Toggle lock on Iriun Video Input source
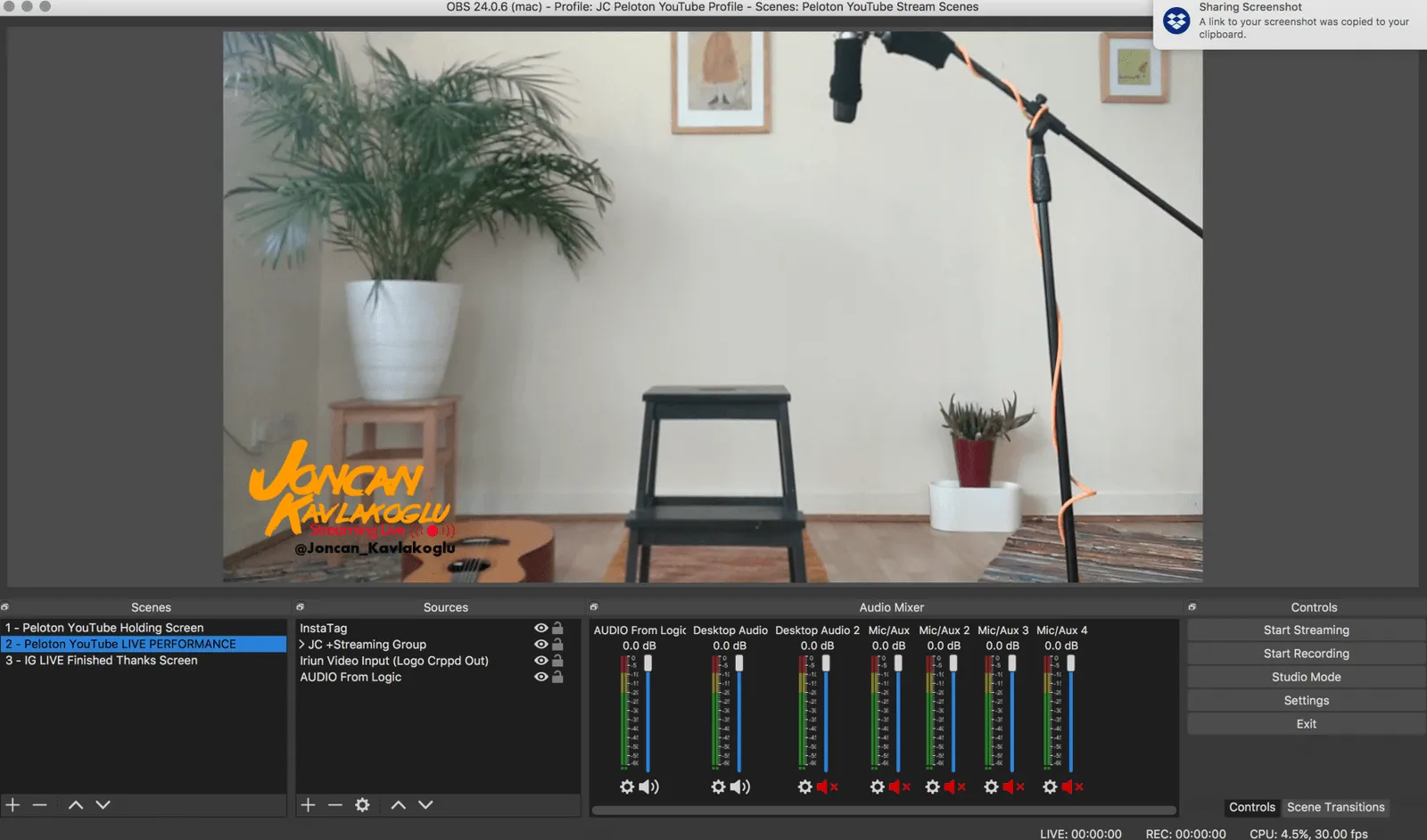Screen dimensions: 1427x840 pyautogui.click(x=557, y=661)
